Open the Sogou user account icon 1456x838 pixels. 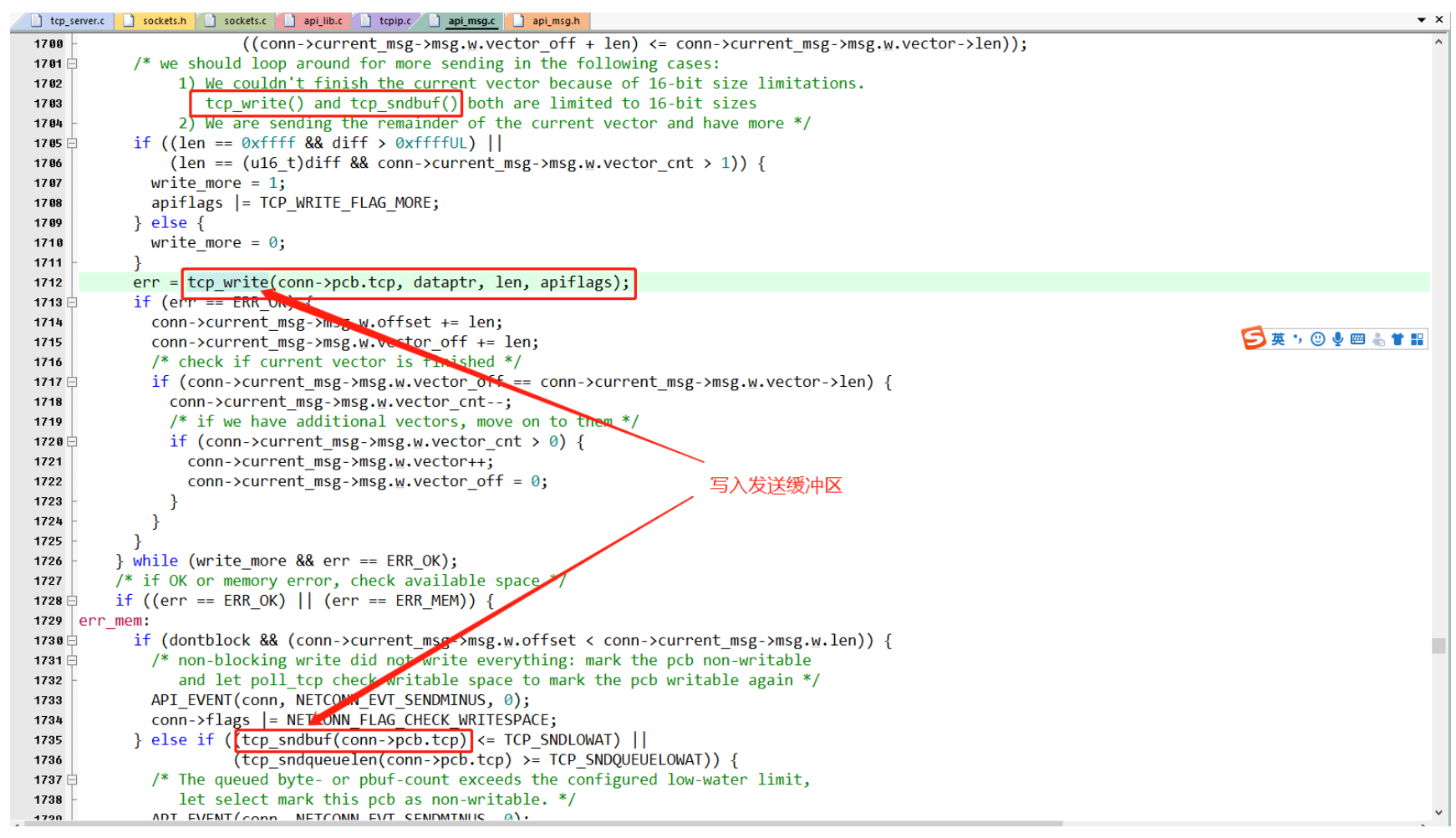coord(1378,339)
